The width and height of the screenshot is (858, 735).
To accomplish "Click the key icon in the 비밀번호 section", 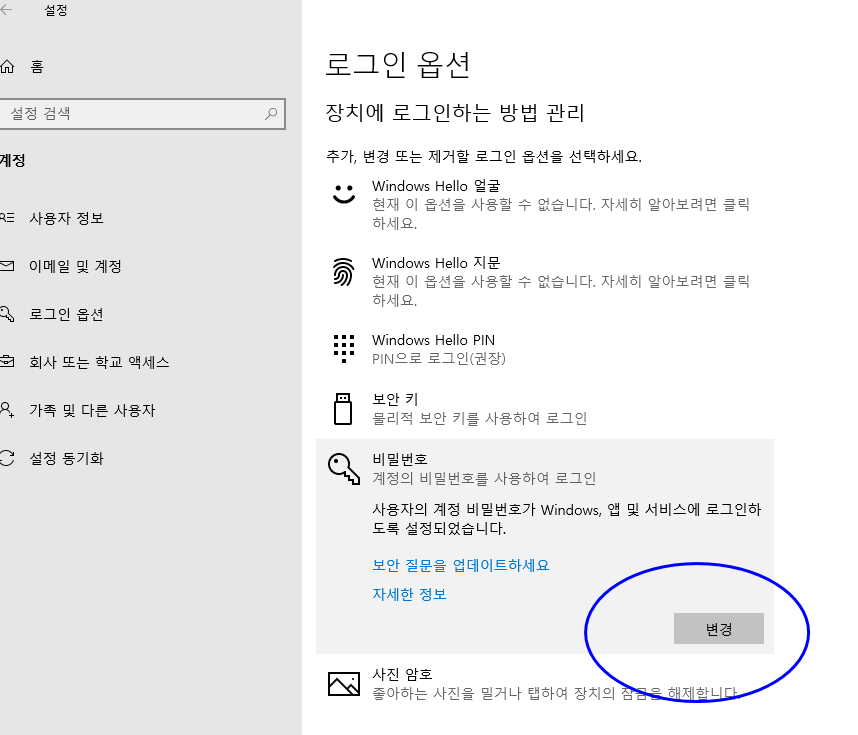I will (344, 468).
